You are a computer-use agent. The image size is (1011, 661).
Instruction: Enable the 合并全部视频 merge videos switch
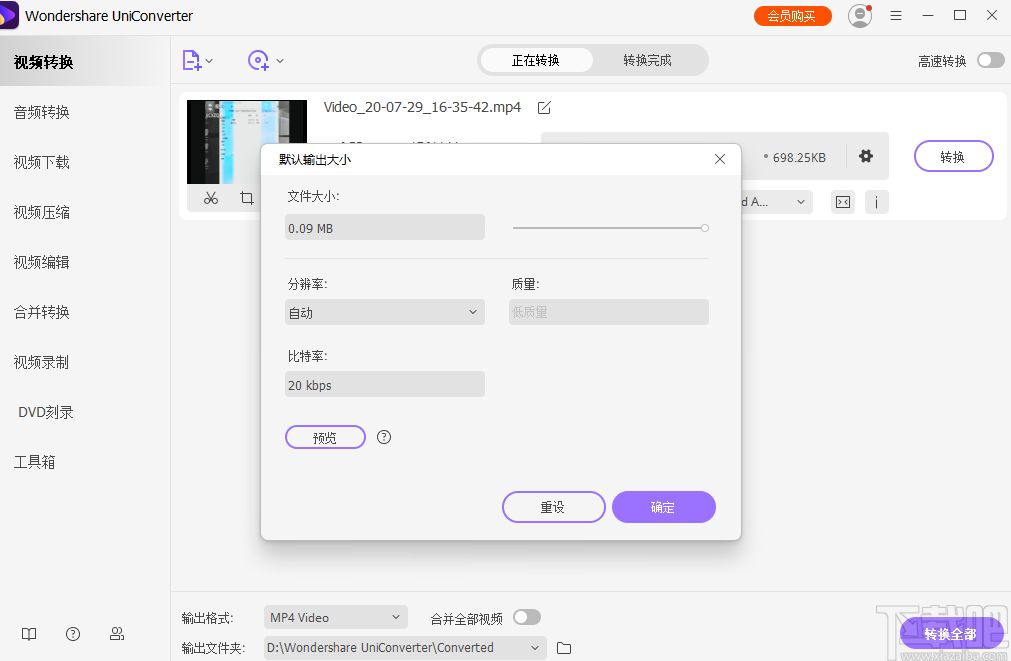point(527,617)
